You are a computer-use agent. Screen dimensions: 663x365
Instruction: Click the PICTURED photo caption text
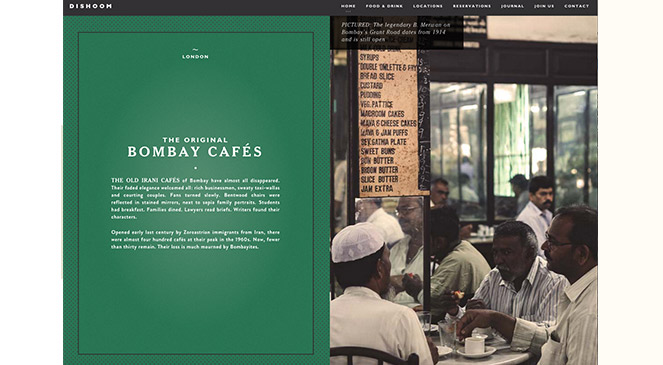click(x=396, y=32)
